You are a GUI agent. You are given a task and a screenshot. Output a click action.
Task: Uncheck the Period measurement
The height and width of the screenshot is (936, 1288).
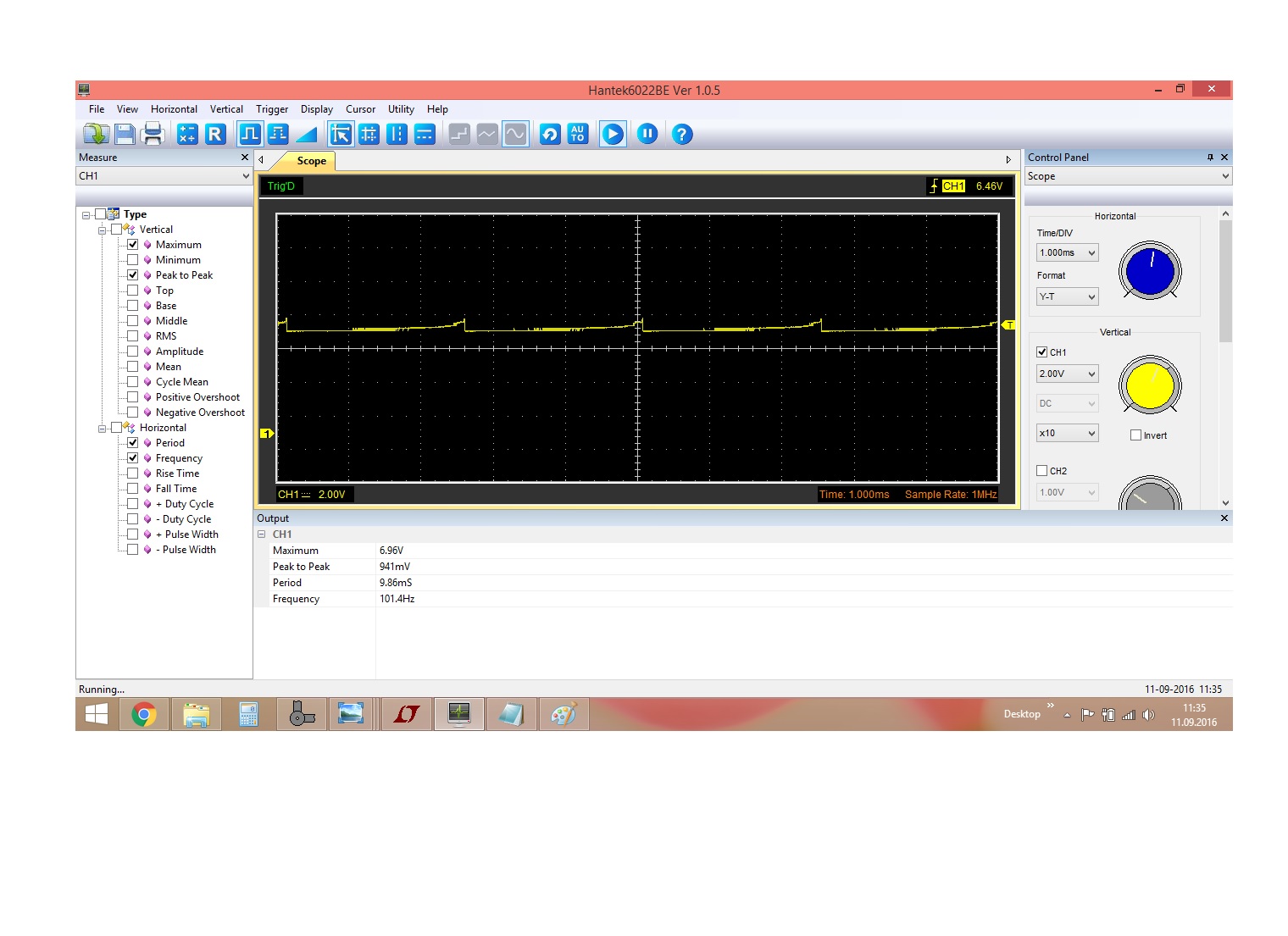pos(133,443)
